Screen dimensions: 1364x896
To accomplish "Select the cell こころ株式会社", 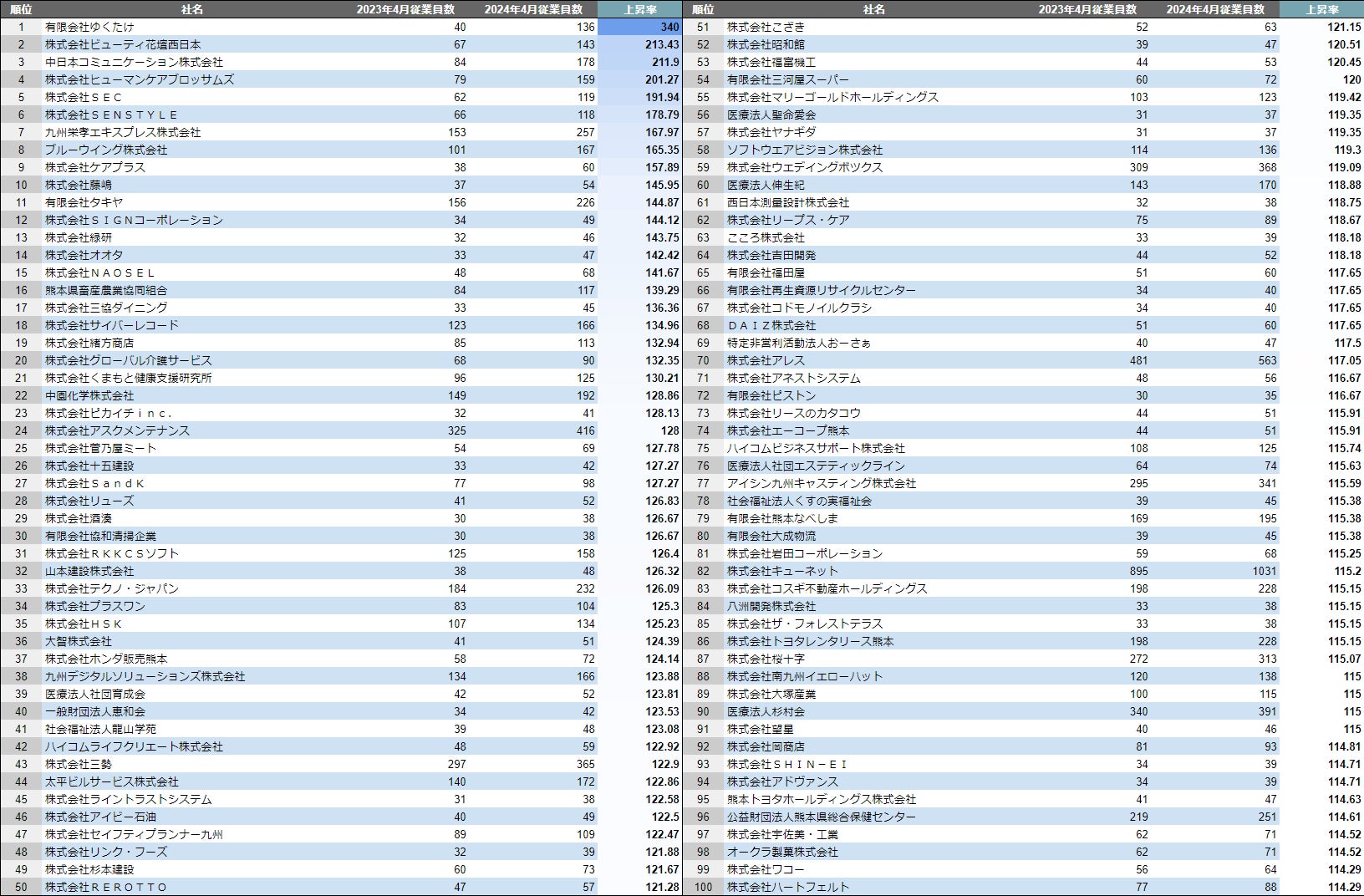I will [x=766, y=237].
